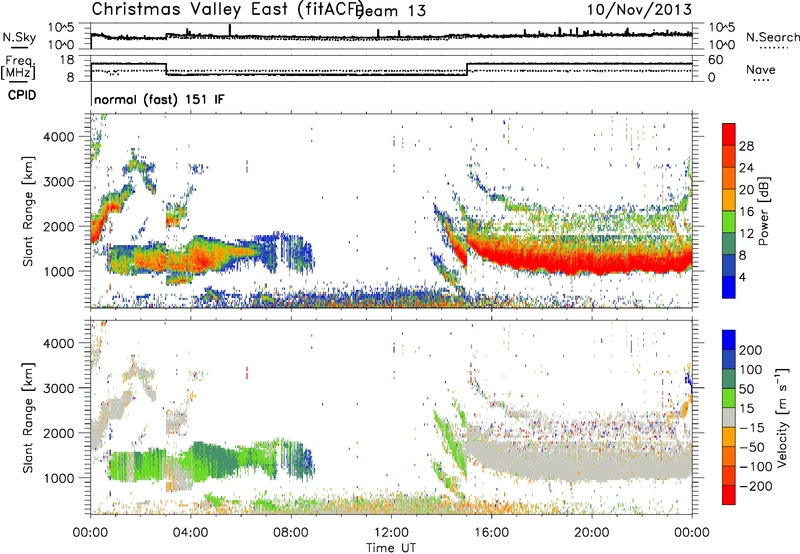
Task: Click the "24" value on Power colorbar
Action: (746, 168)
